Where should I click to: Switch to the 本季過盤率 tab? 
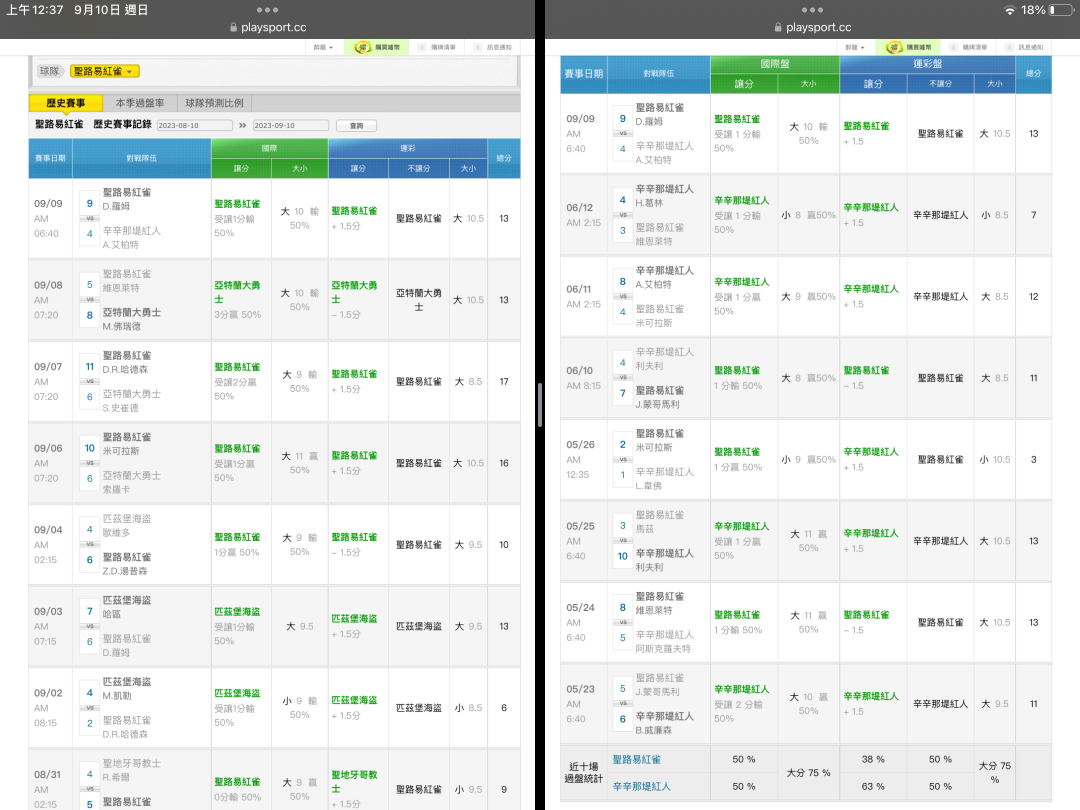(140, 103)
